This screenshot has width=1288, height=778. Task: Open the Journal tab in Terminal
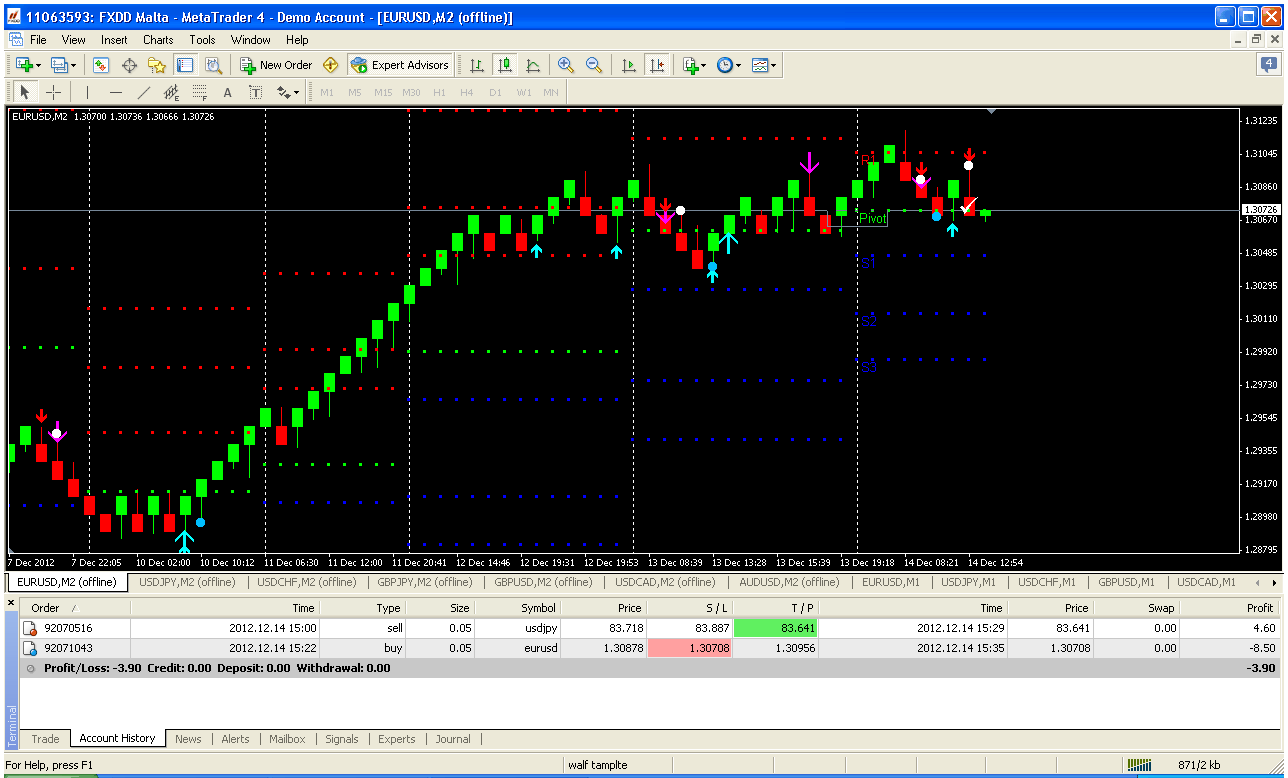(x=453, y=739)
